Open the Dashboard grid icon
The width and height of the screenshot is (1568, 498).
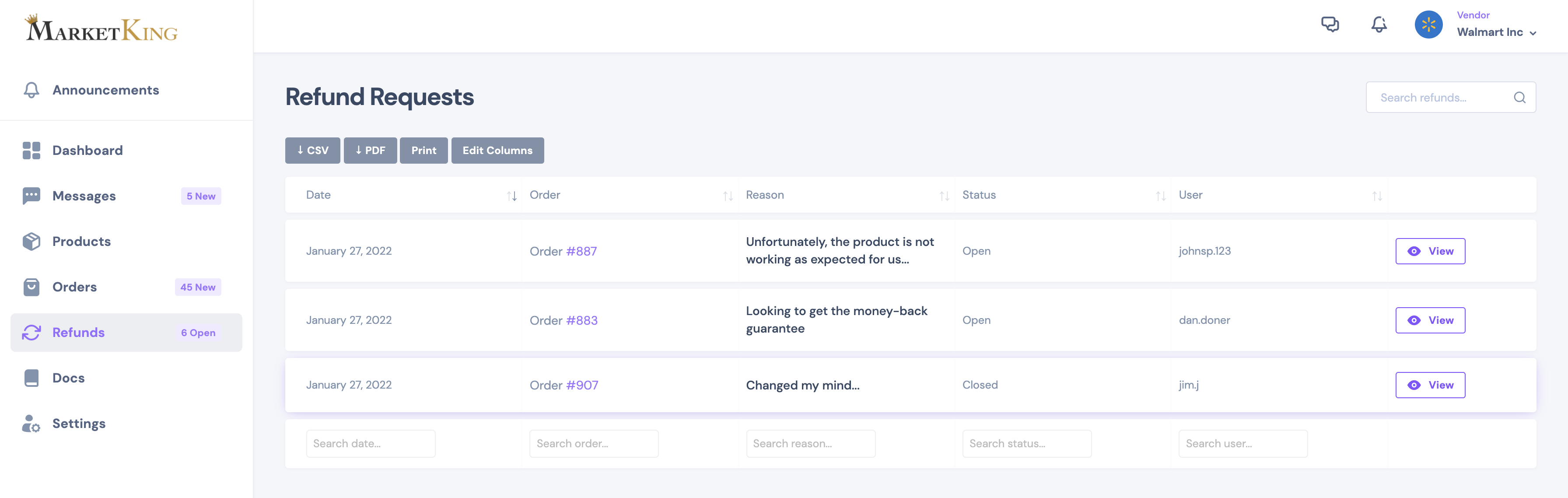coord(31,151)
